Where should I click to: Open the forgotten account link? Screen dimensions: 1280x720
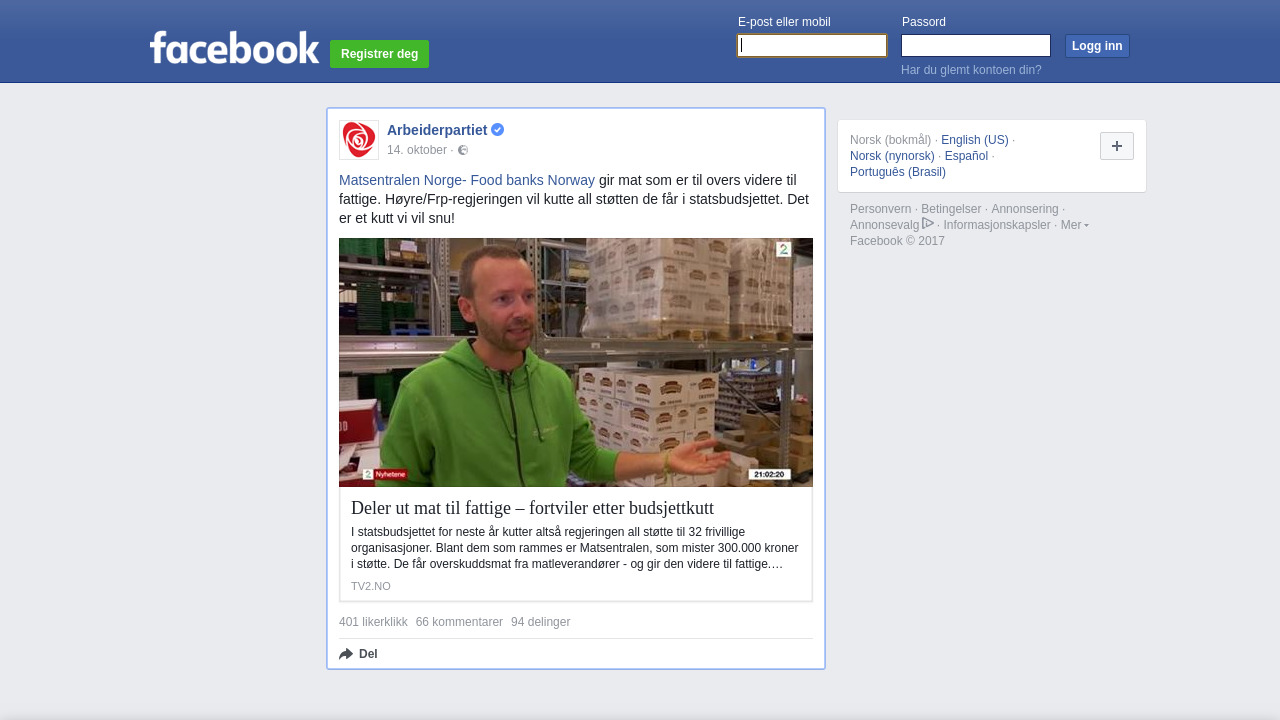point(971,70)
